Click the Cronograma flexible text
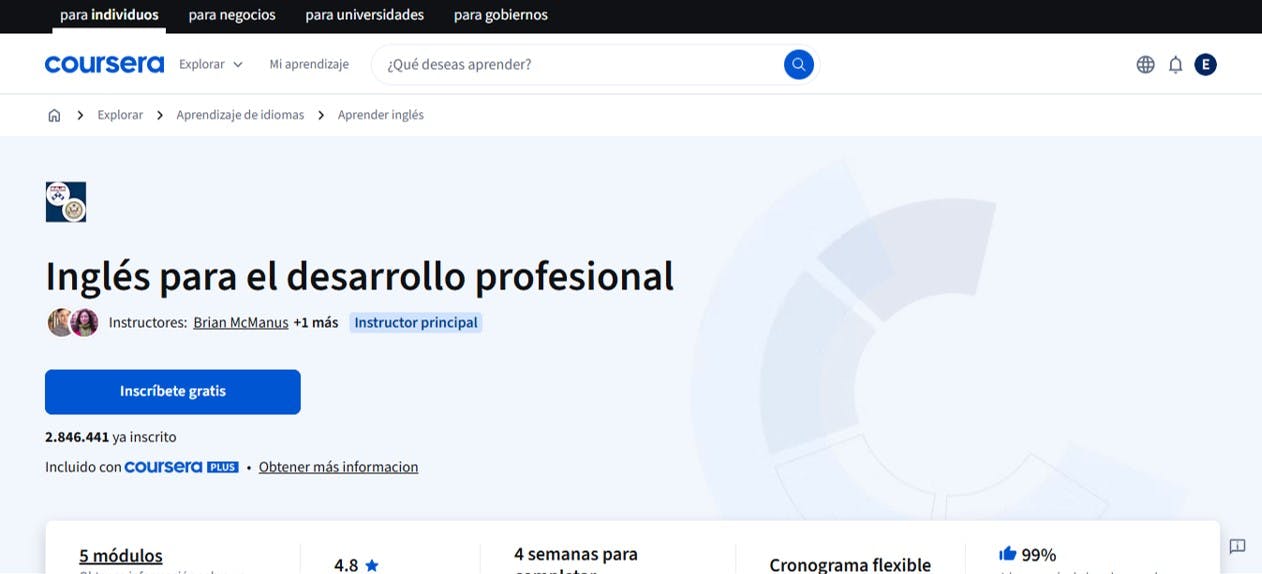 [850, 565]
